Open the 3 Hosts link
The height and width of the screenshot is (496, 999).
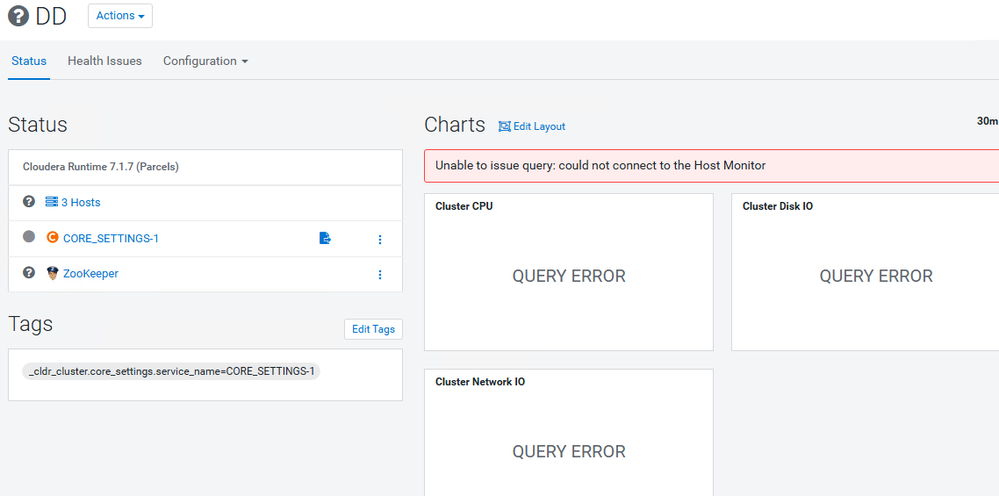(x=81, y=202)
